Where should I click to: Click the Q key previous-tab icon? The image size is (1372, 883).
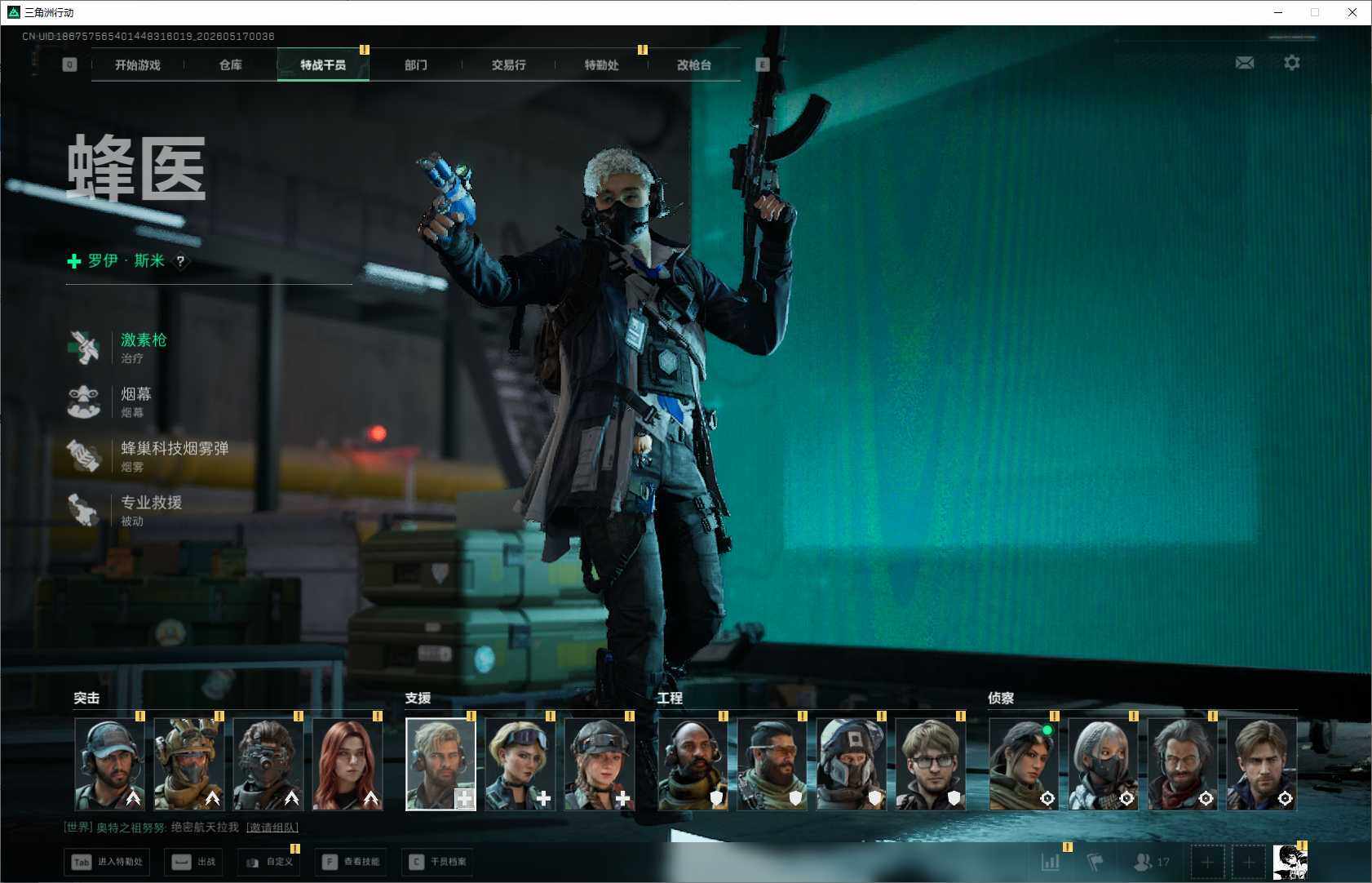(69, 64)
